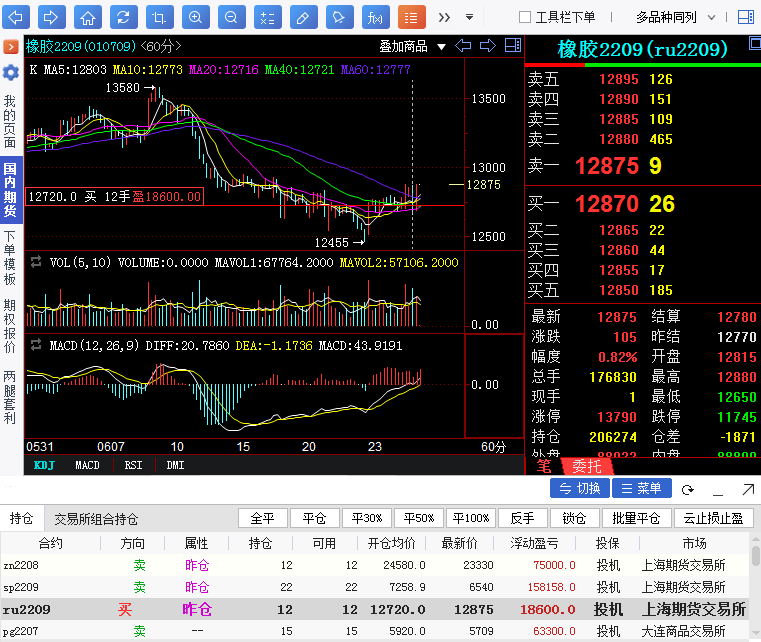Click the 全平 button
This screenshot has height=642, width=761.
point(262,518)
